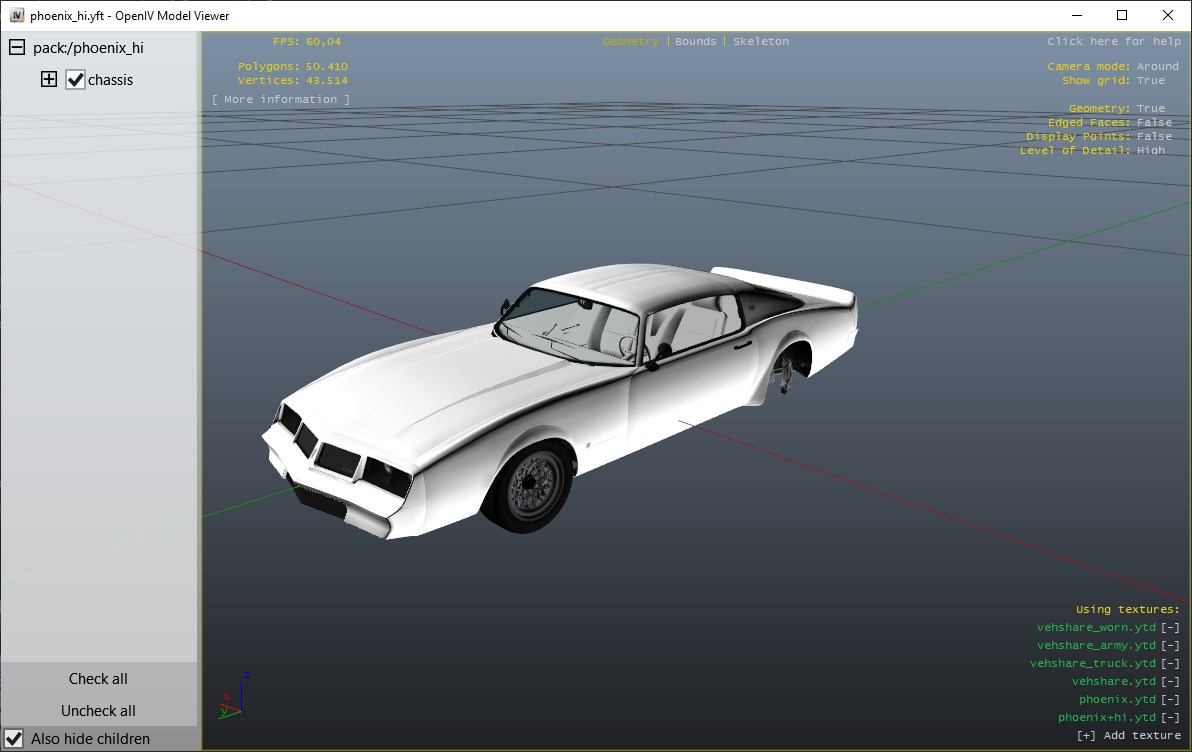Click the phoenix.ytd texture name
This screenshot has height=752, width=1192.
1118,699
